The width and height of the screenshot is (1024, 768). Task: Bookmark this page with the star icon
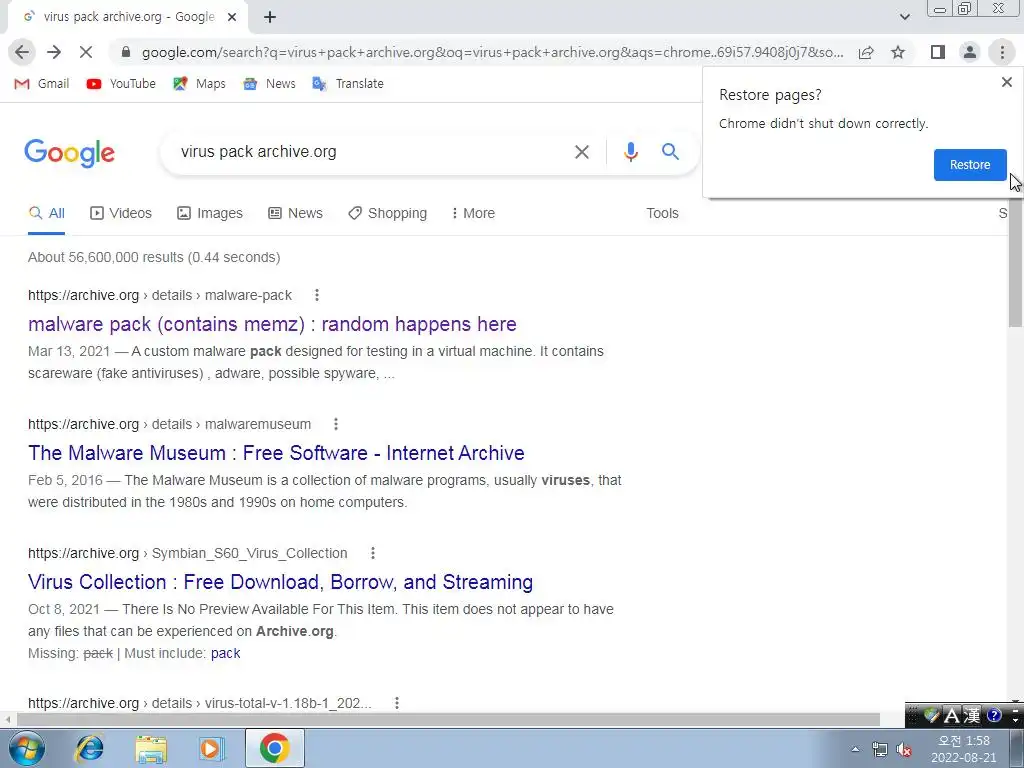pos(899,52)
